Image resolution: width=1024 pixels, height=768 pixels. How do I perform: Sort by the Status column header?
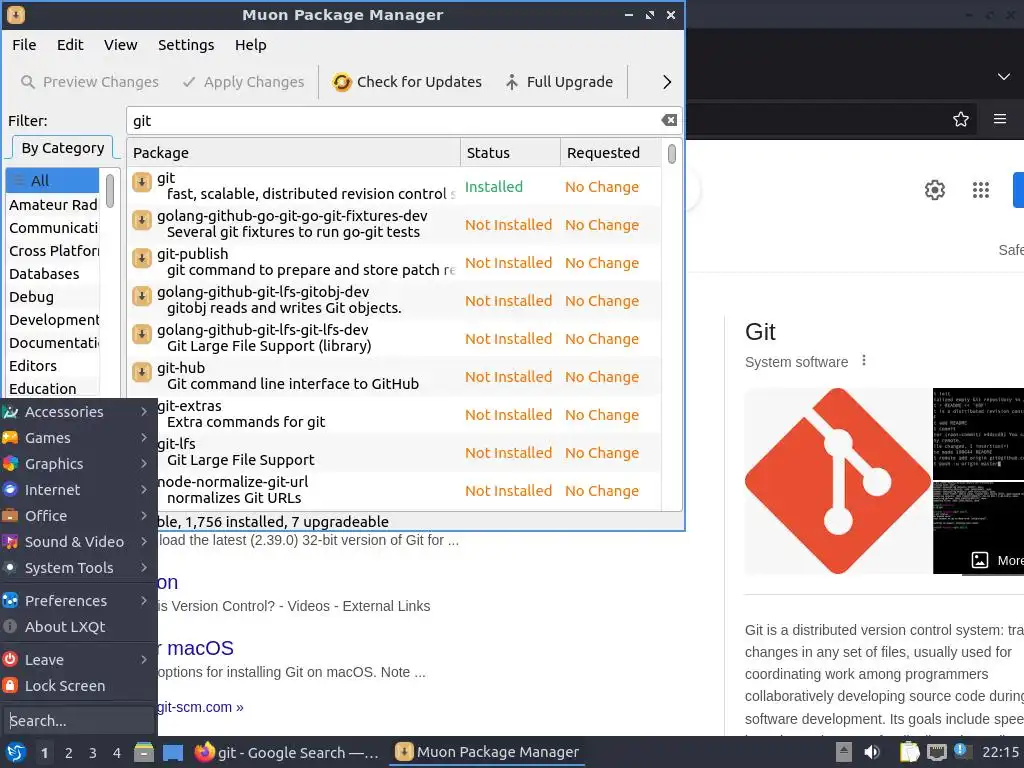[x=510, y=153]
